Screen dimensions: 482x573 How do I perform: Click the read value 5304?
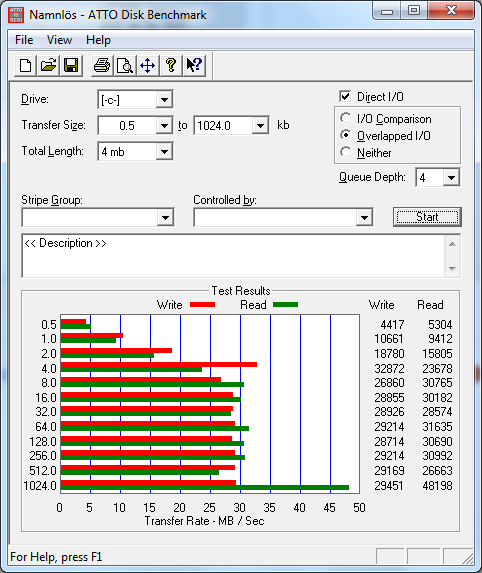point(440,325)
